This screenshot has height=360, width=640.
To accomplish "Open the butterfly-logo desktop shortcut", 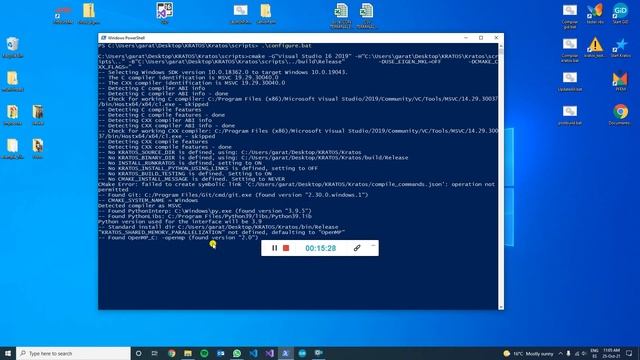I will tap(595, 14).
